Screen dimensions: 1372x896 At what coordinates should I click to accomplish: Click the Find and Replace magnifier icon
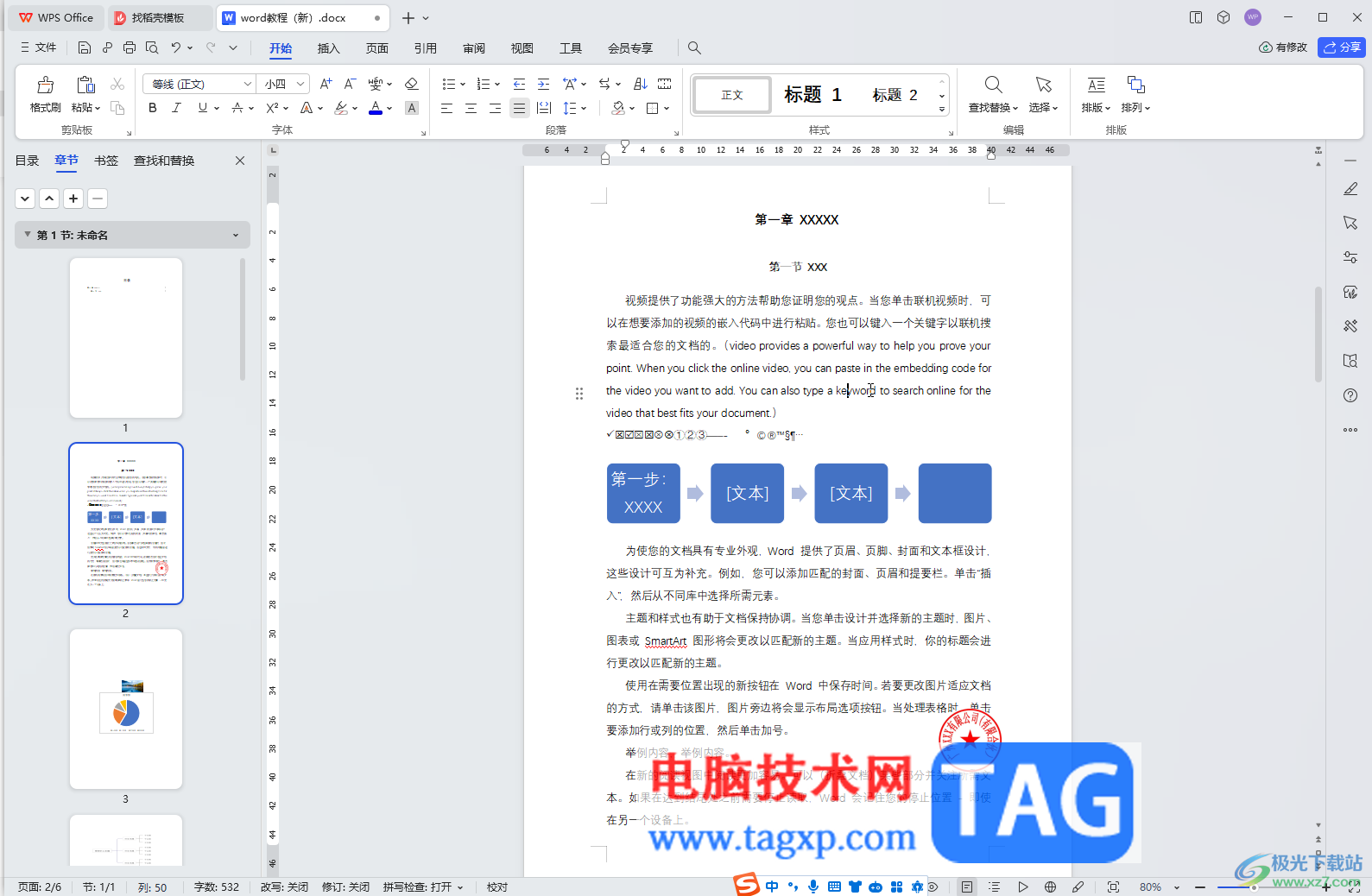tap(993, 85)
